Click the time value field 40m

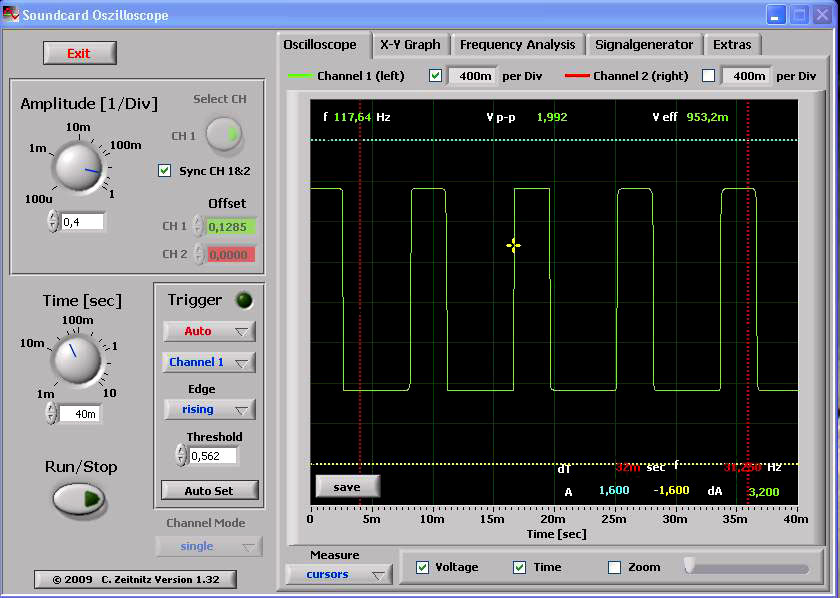[x=79, y=414]
